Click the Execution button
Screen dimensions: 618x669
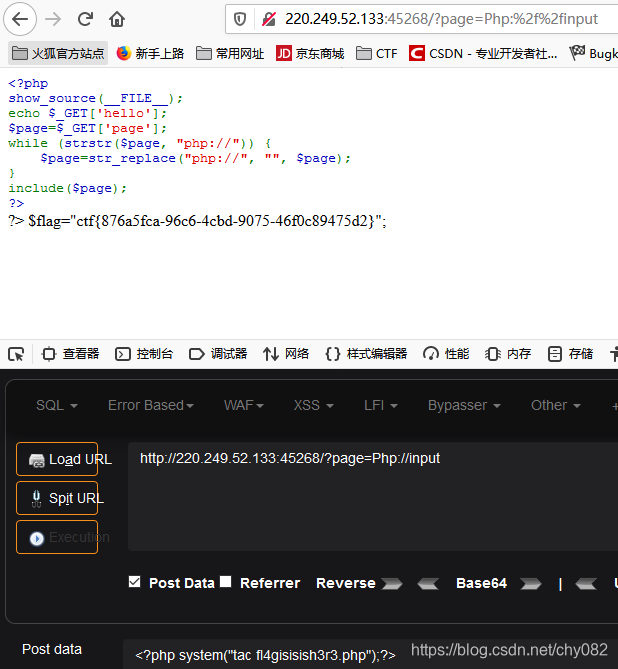click(x=57, y=537)
